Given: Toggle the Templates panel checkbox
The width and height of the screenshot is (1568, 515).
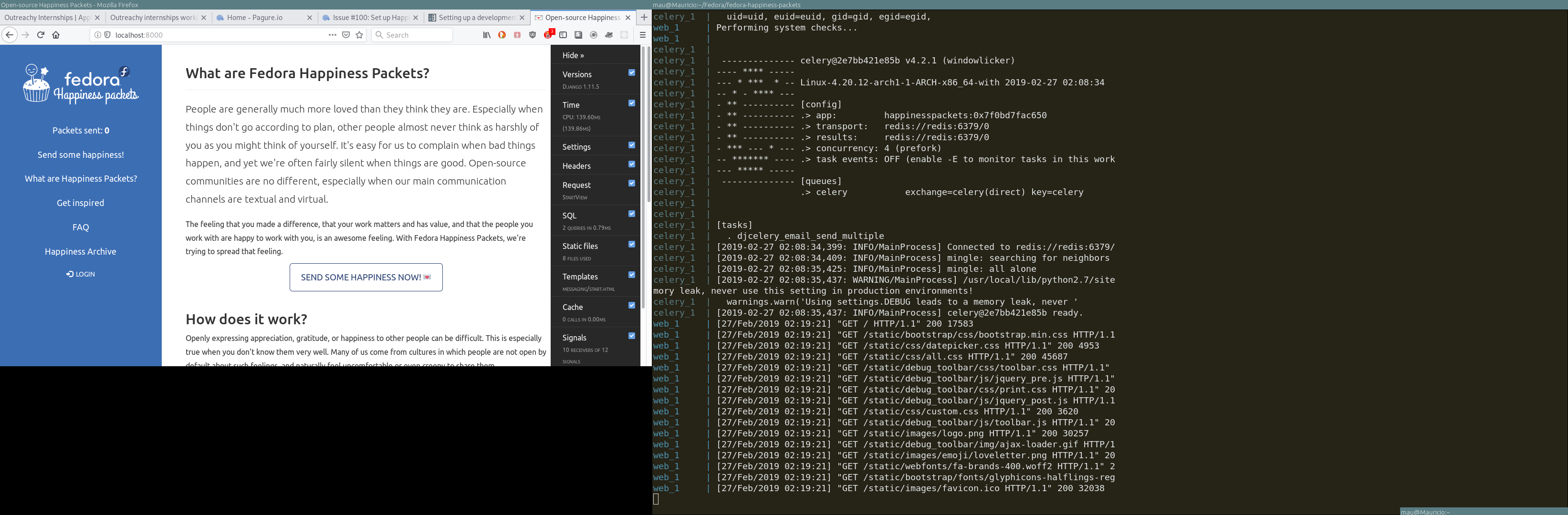Looking at the screenshot, I should [632, 274].
